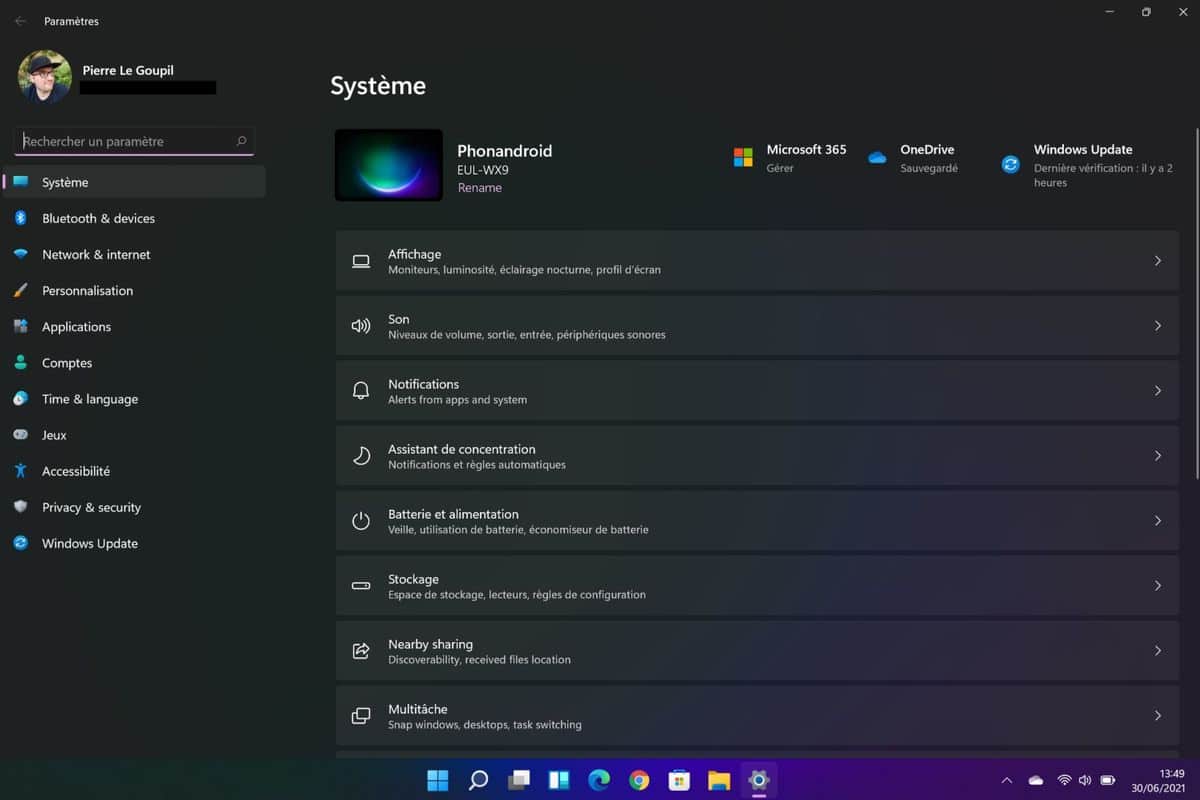This screenshot has width=1200, height=800.
Task: Click the Microsoft 365 logo icon
Action: tap(743, 158)
